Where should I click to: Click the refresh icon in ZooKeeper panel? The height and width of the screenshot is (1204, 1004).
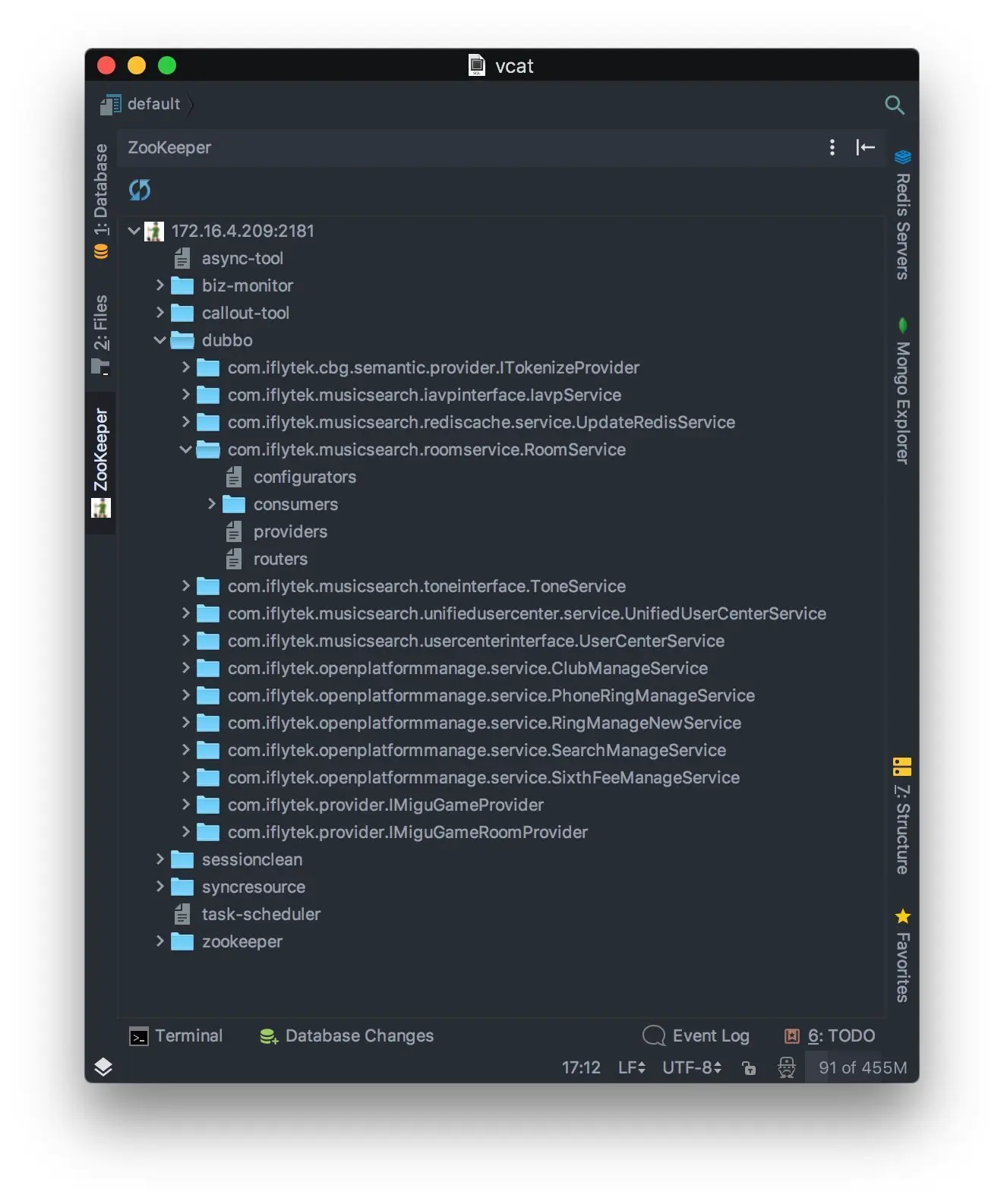pos(140,190)
